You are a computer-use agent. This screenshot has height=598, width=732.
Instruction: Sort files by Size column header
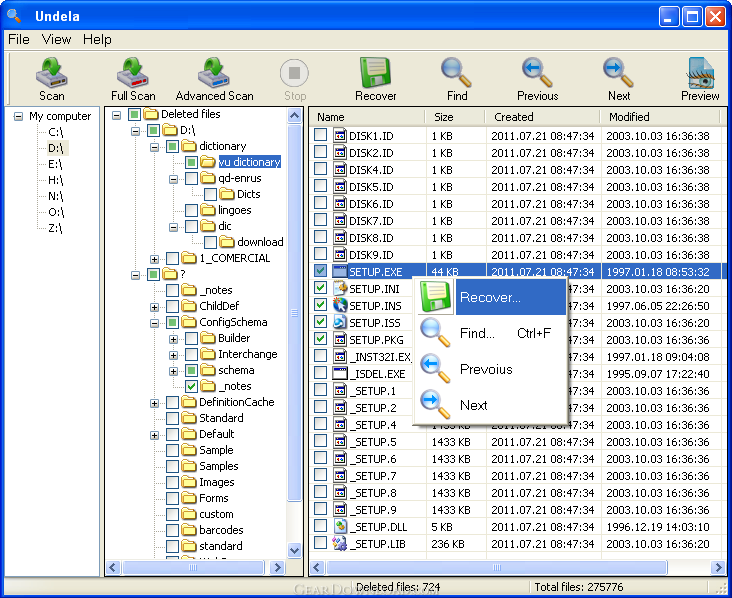(444, 117)
